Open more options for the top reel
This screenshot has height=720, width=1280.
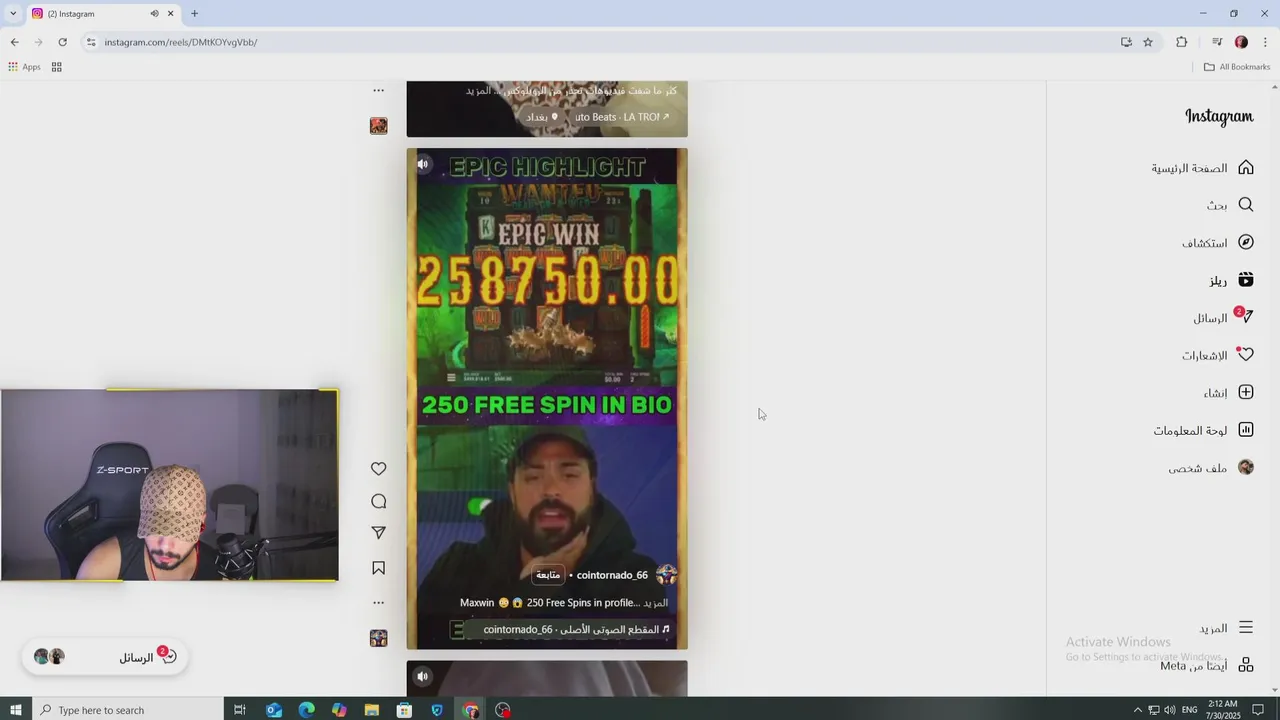click(378, 90)
